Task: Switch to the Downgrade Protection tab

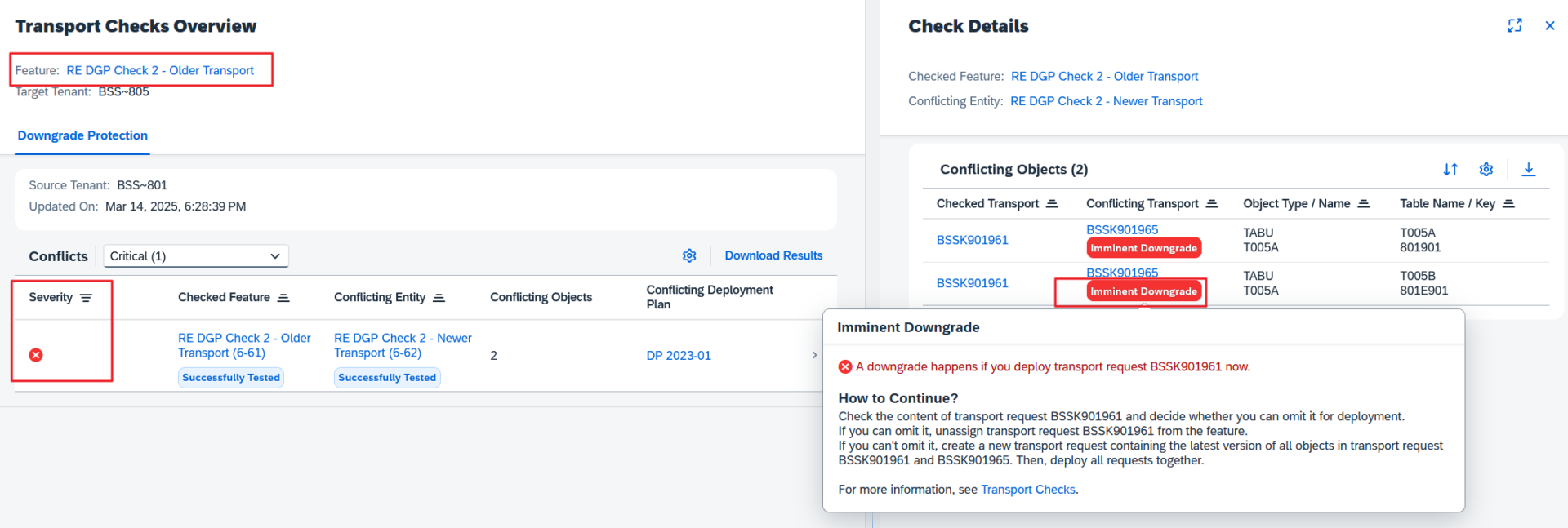Action: pyautogui.click(x=82, y=135)
